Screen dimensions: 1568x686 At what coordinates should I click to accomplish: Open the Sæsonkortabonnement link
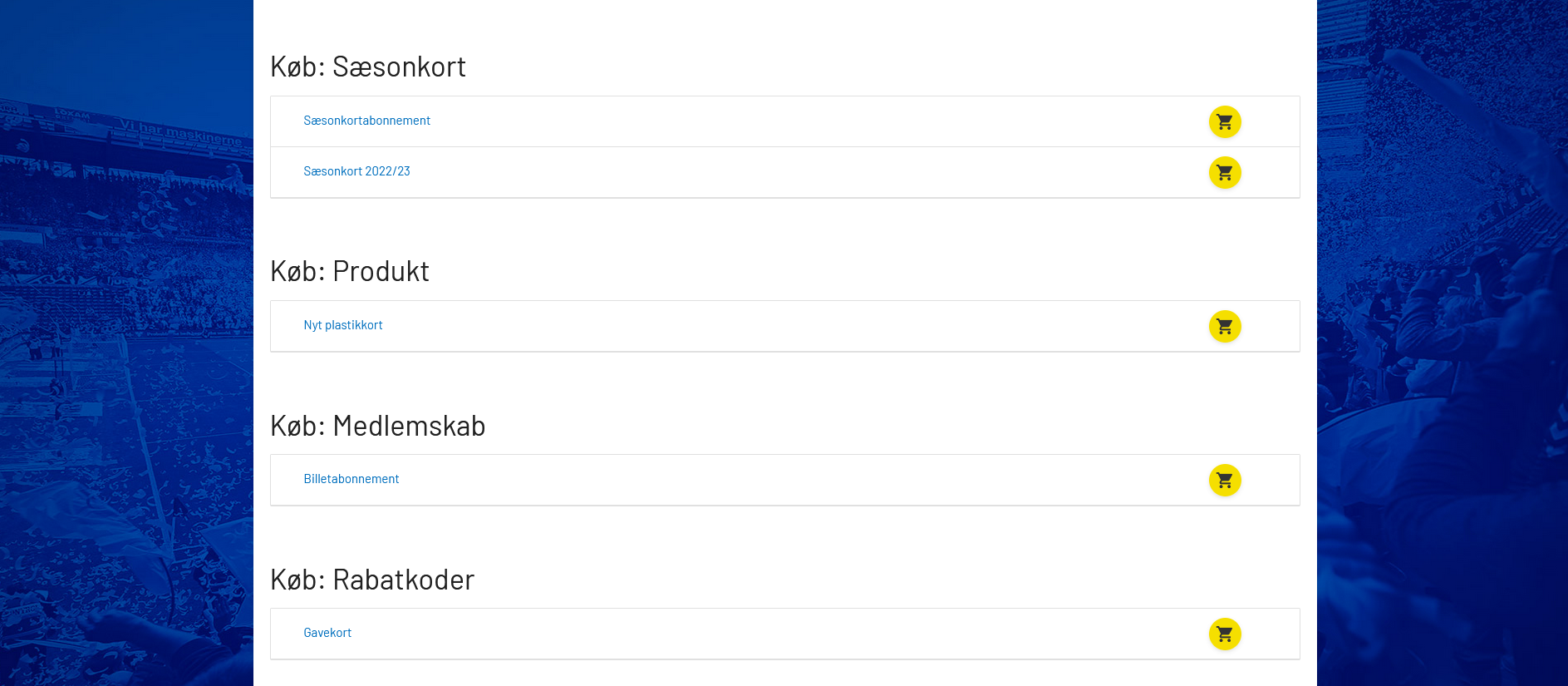(366, 121)
